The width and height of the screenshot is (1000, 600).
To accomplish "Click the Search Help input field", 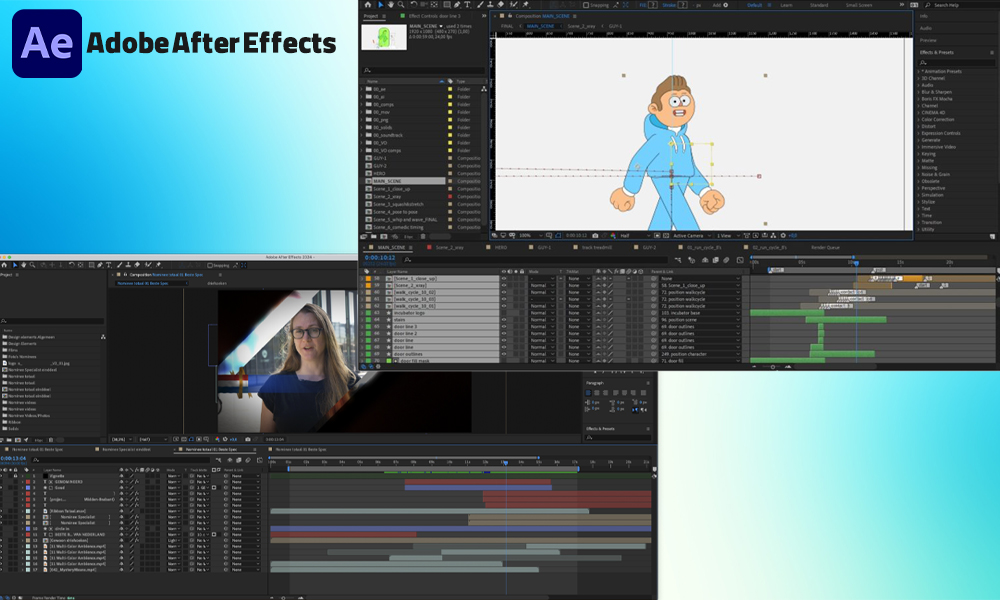I will [963, 5].
